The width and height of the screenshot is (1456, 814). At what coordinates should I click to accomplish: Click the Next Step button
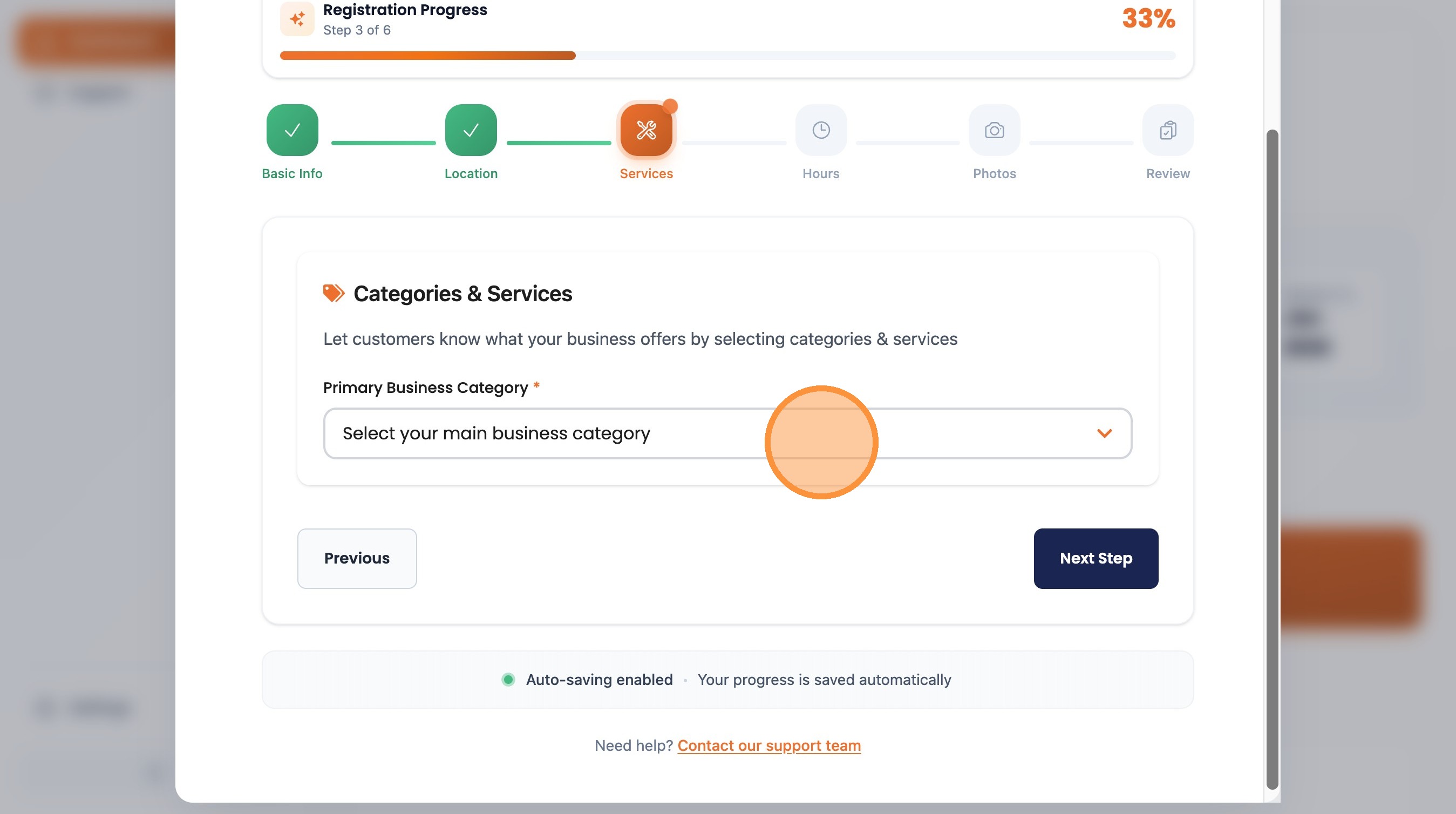pyautogui.click(x=1096, y=559)
